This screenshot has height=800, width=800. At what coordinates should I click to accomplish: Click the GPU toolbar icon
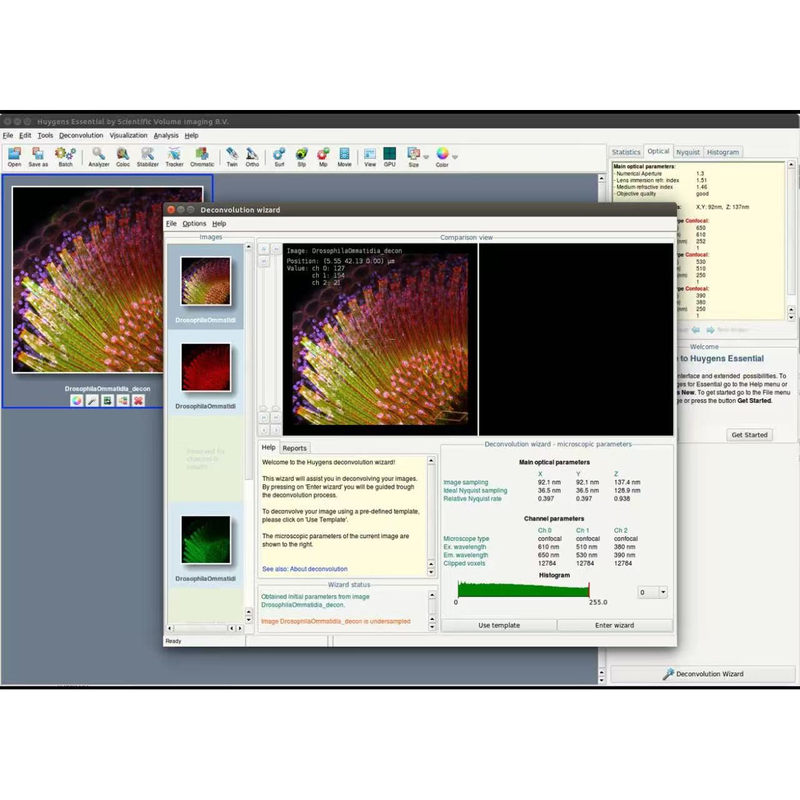(x=389, y=157)
